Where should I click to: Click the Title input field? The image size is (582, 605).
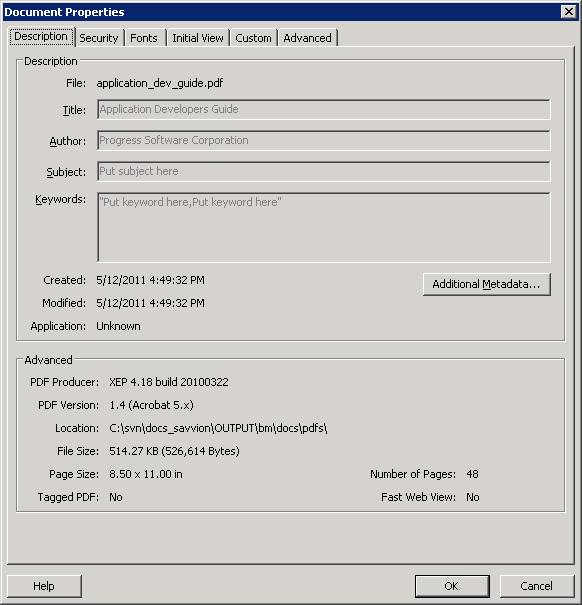click(323, 110)
